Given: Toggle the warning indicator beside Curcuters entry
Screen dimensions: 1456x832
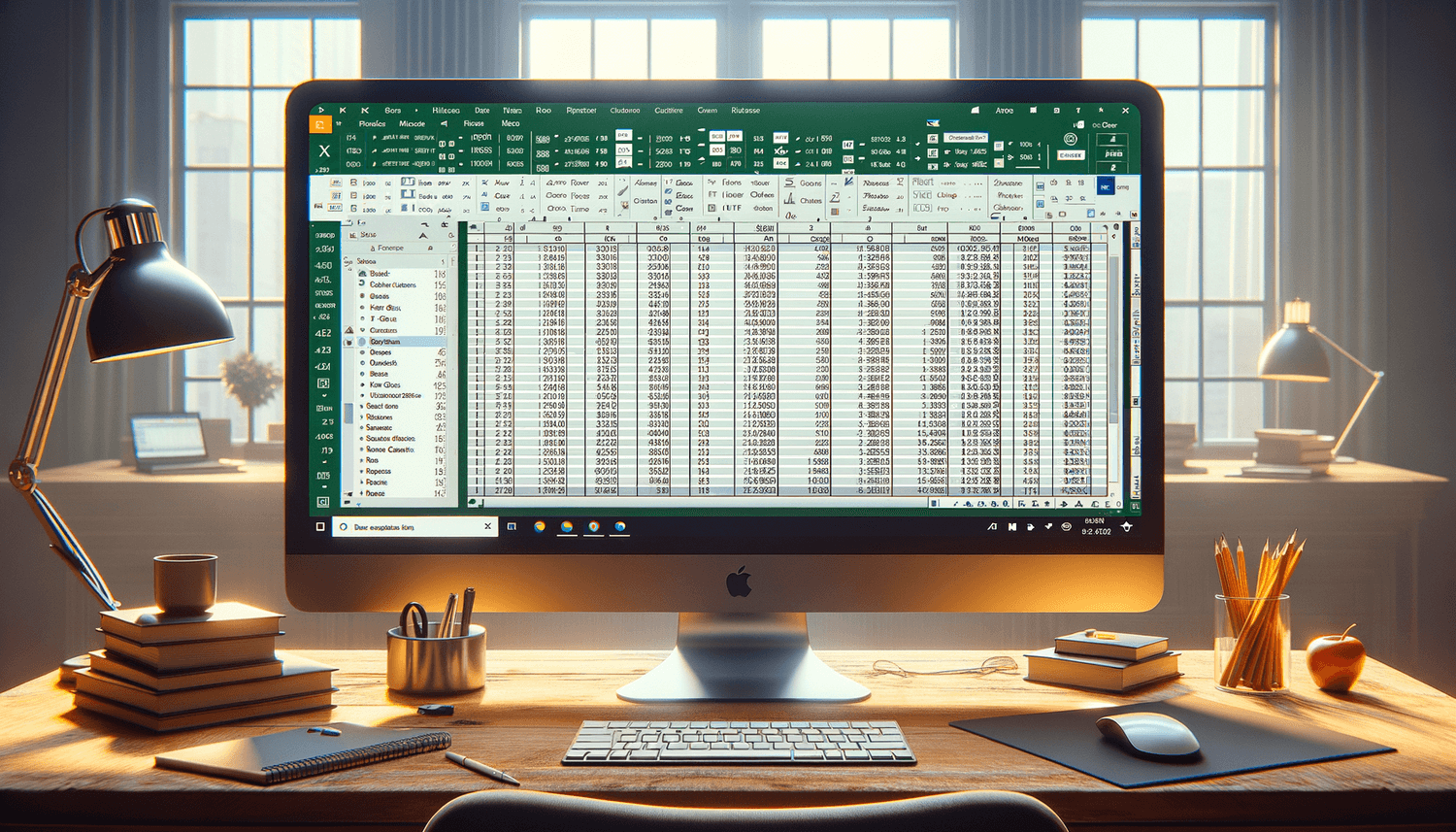Looking at the screenshot, I should pyautogui.click(x=349, y=329).
